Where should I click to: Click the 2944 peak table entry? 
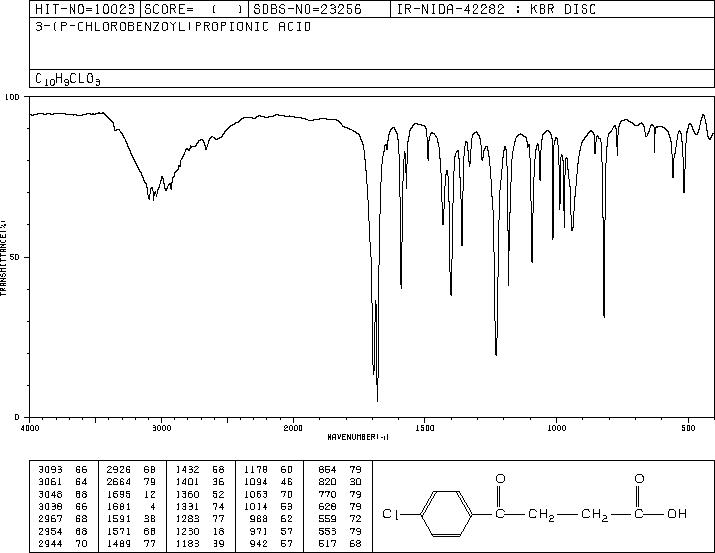[x=62, y=543]
